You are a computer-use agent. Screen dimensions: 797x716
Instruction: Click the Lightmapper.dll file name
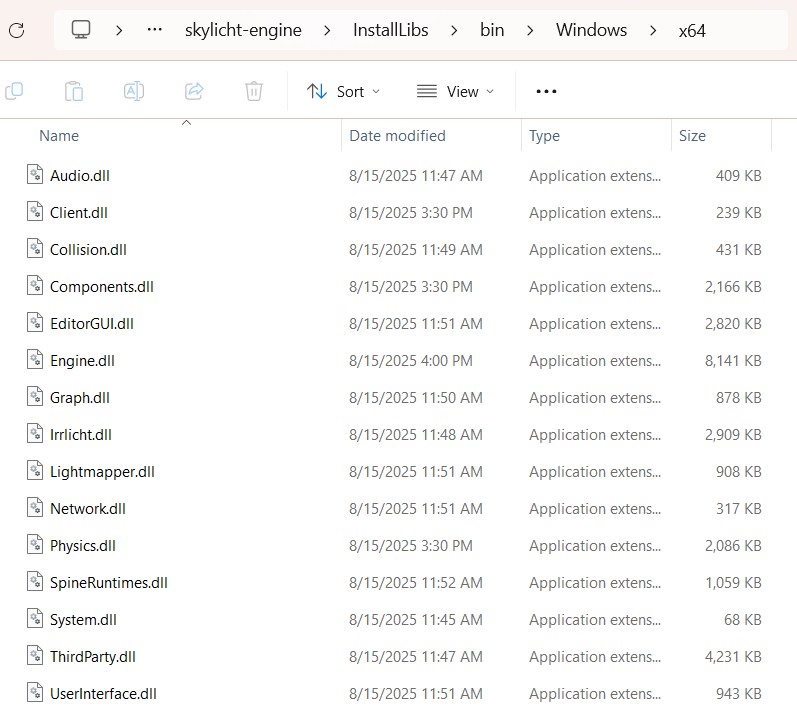tap(102, 472)
